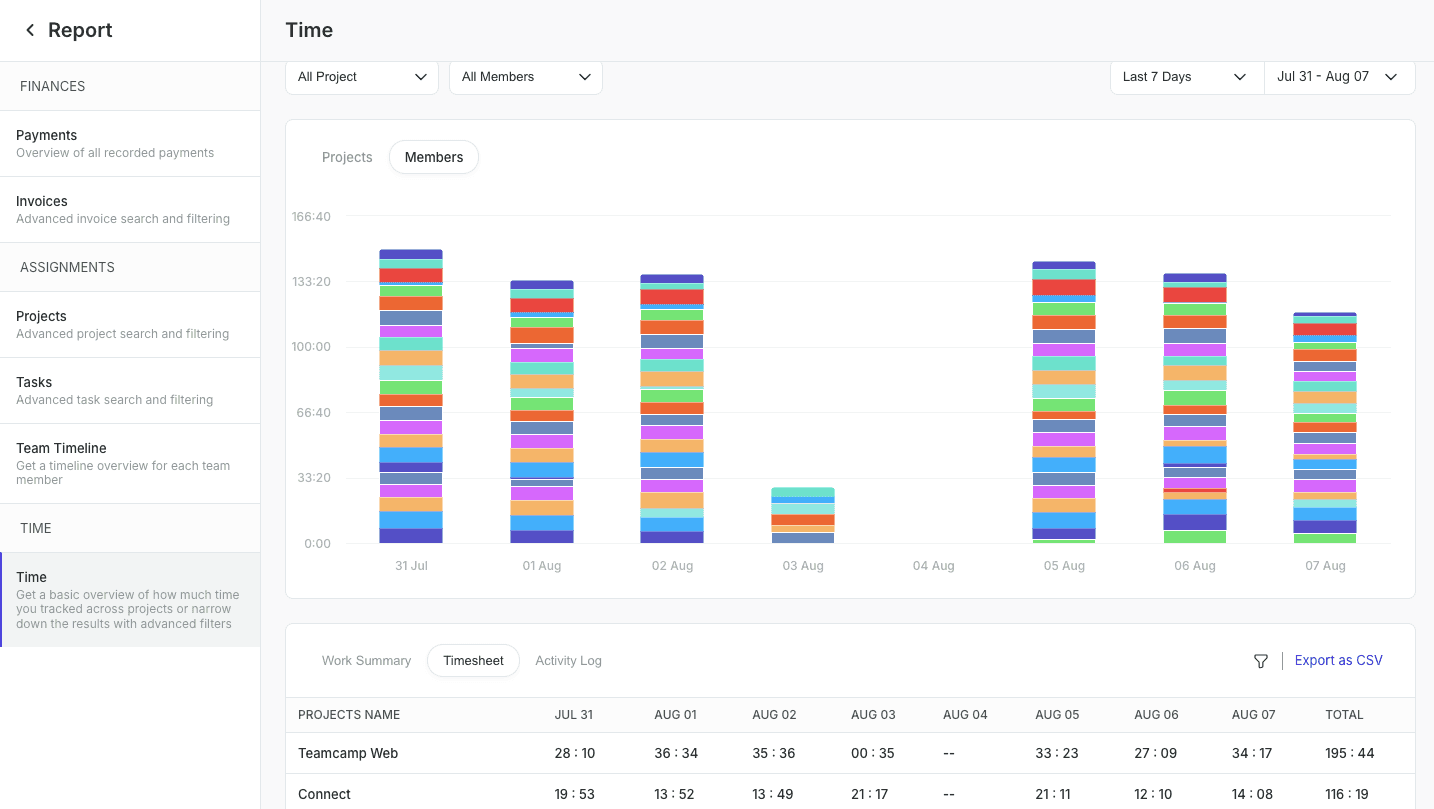The image size is (1434, 809).
Task: Click Teamcamp Web Aug 01 value 36 : 34
Action: click(675, 753)
